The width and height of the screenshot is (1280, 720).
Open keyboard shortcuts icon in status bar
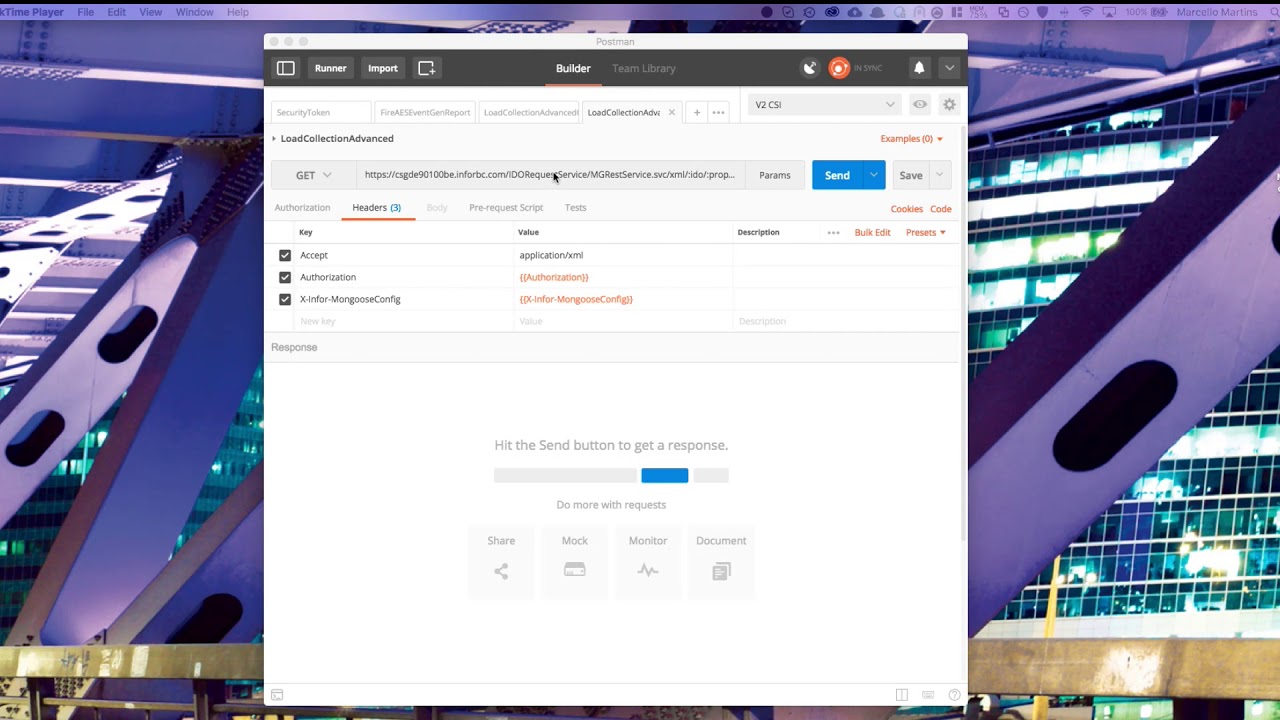click(x=928, y=695)
